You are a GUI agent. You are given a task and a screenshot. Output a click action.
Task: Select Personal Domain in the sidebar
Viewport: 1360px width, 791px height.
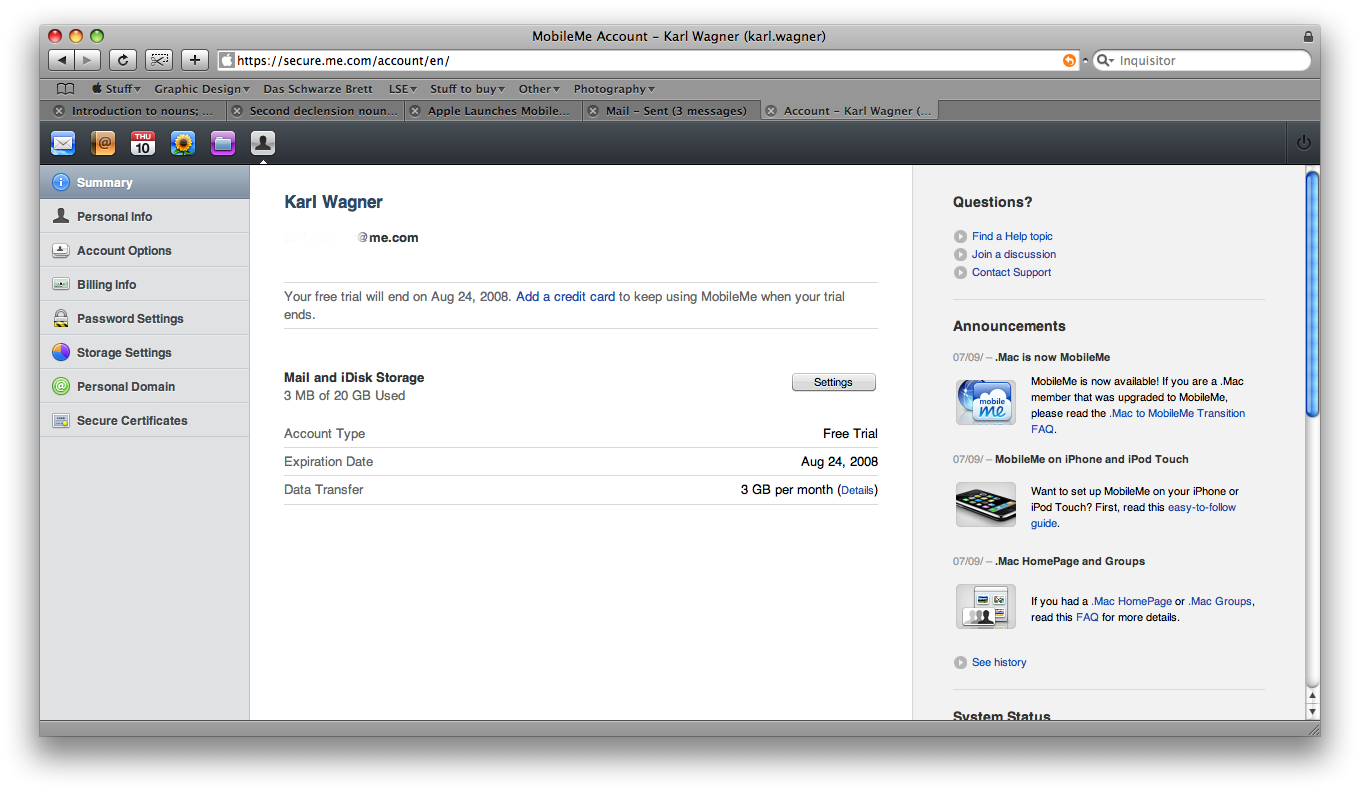[144, 386]
